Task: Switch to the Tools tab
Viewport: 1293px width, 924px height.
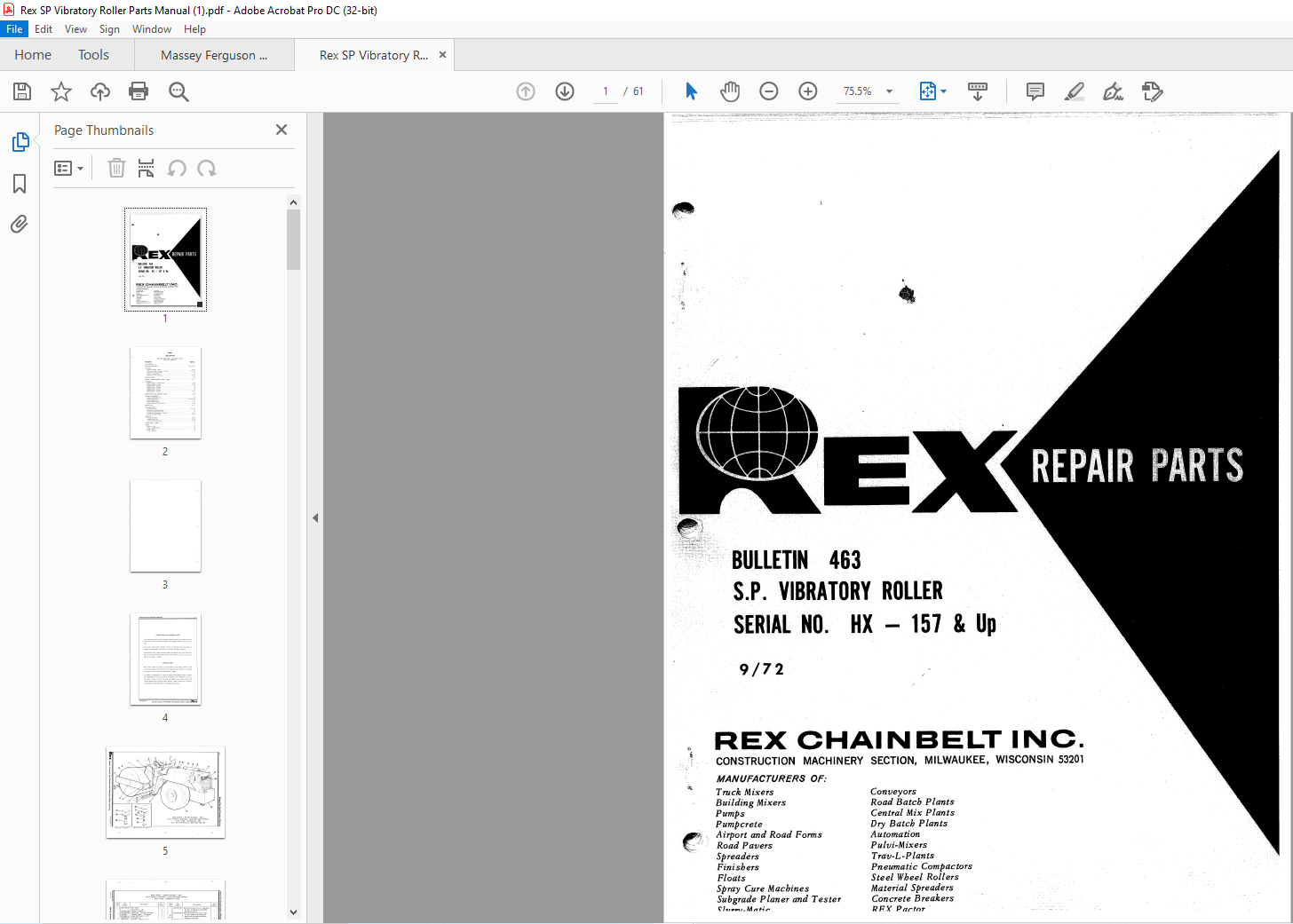Action: pos(93,55)
